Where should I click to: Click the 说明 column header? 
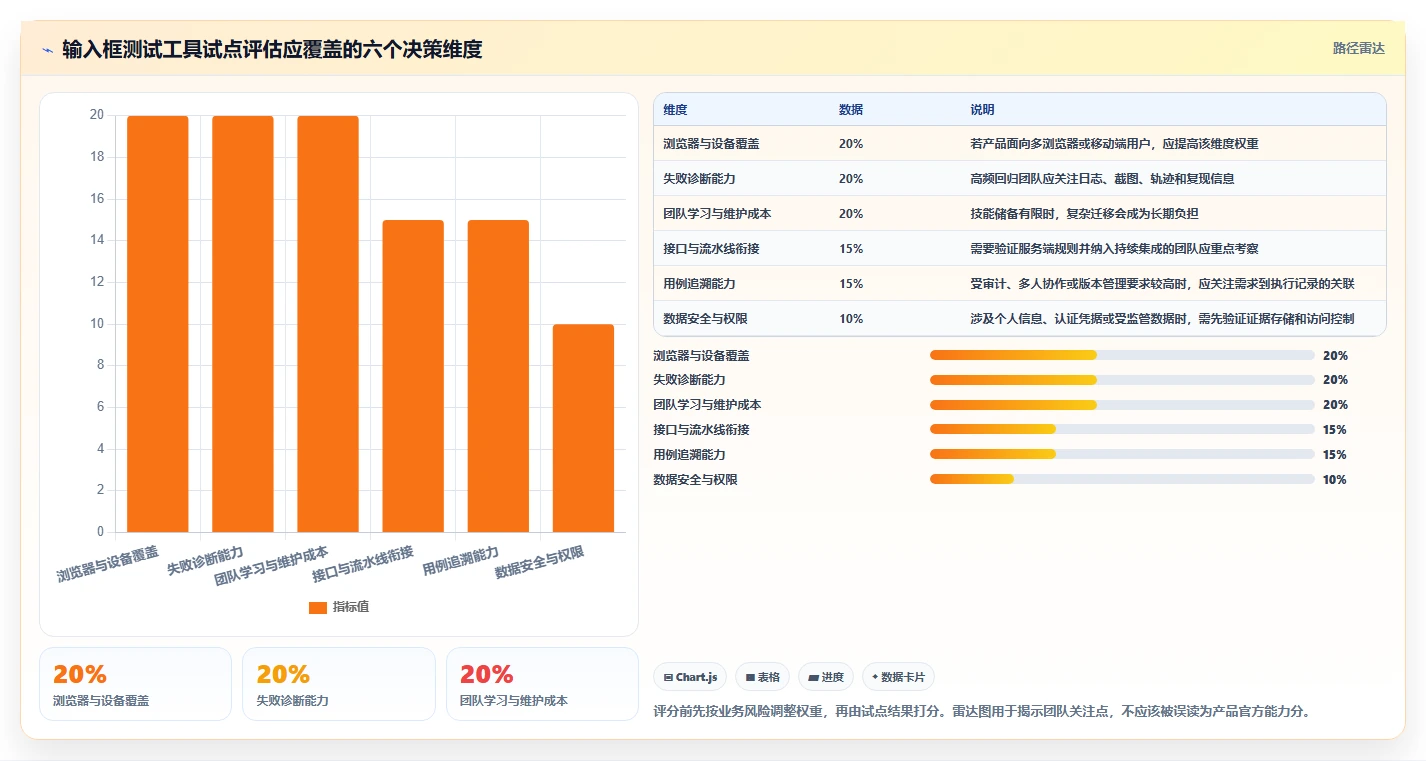982,110
